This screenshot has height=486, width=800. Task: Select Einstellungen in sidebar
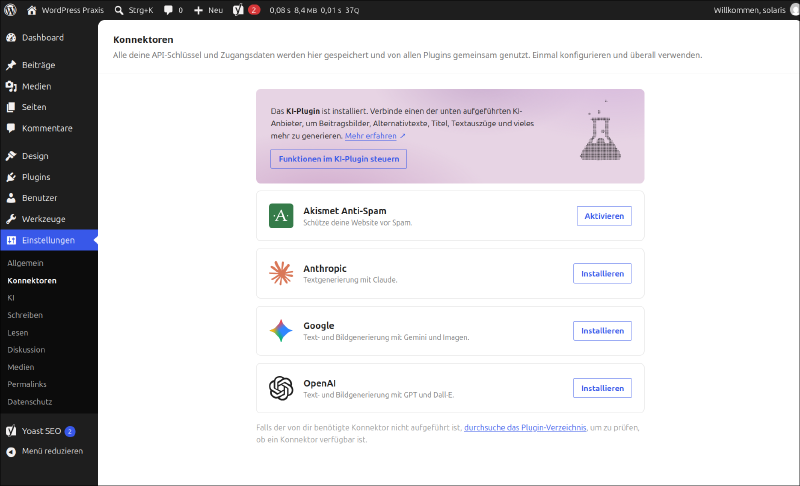(48, 240)
